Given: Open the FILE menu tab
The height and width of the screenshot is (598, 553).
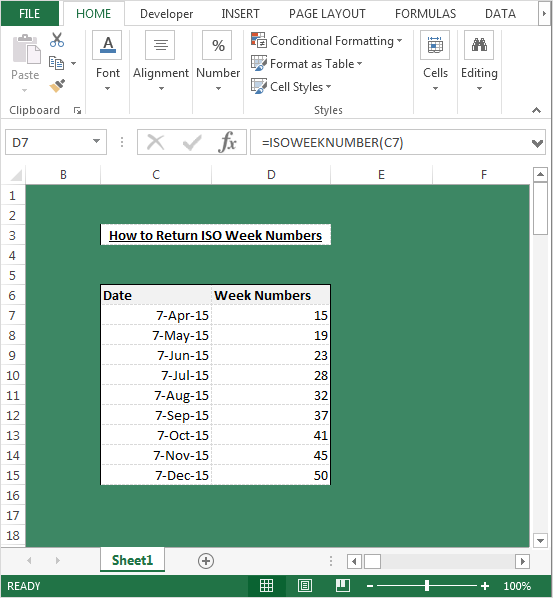Looking at the screenshot, I should click(x=29, y=14).
